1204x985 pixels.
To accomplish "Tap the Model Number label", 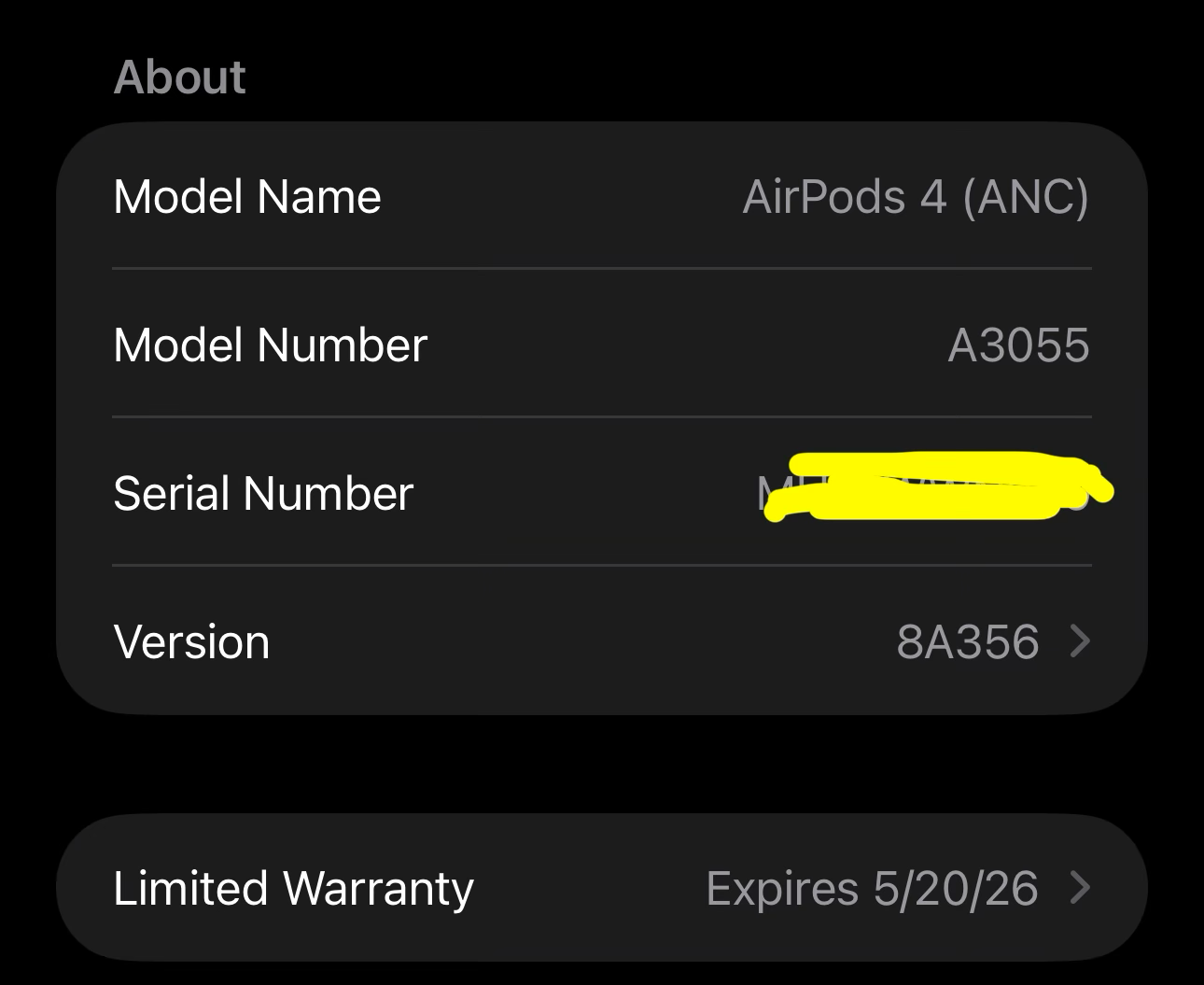I will pyautogui.click(x=270, y=345).
